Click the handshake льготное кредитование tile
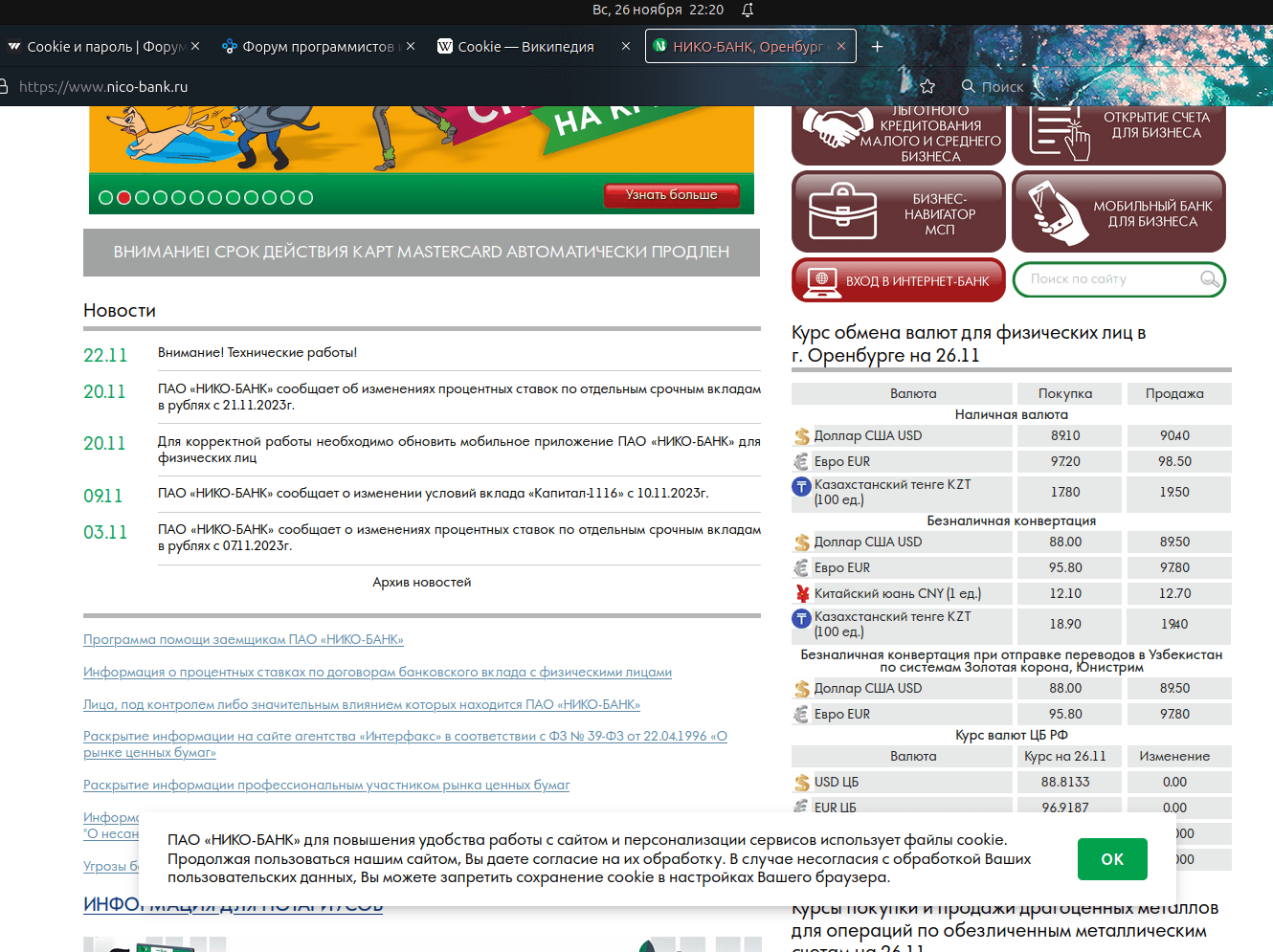 tap(898, 132)
